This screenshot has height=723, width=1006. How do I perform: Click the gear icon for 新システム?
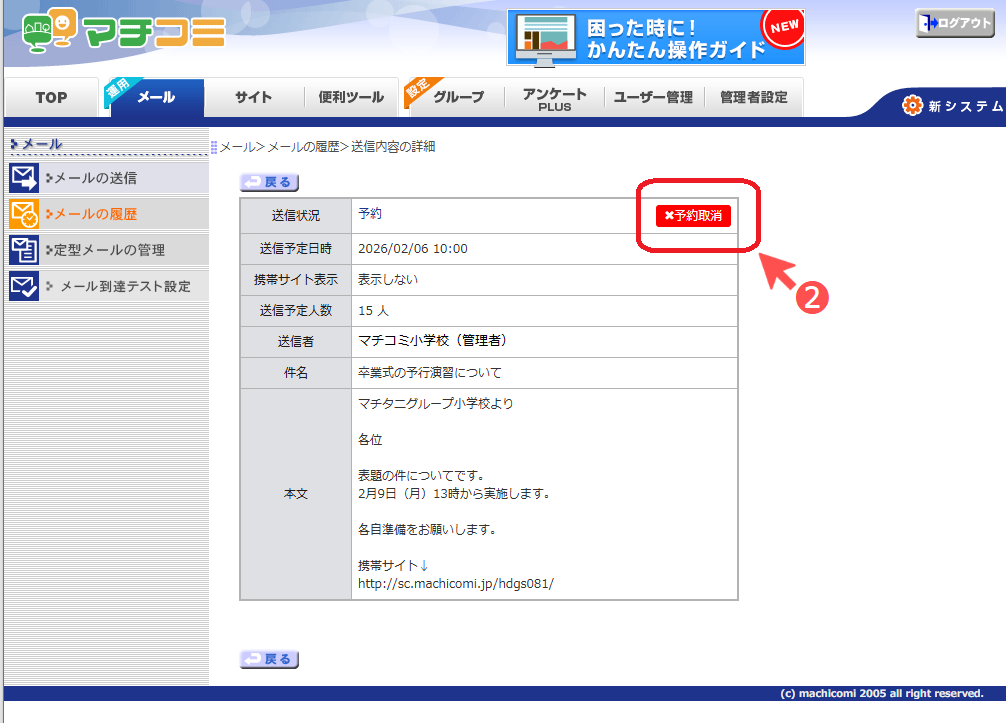pos(912,106)
